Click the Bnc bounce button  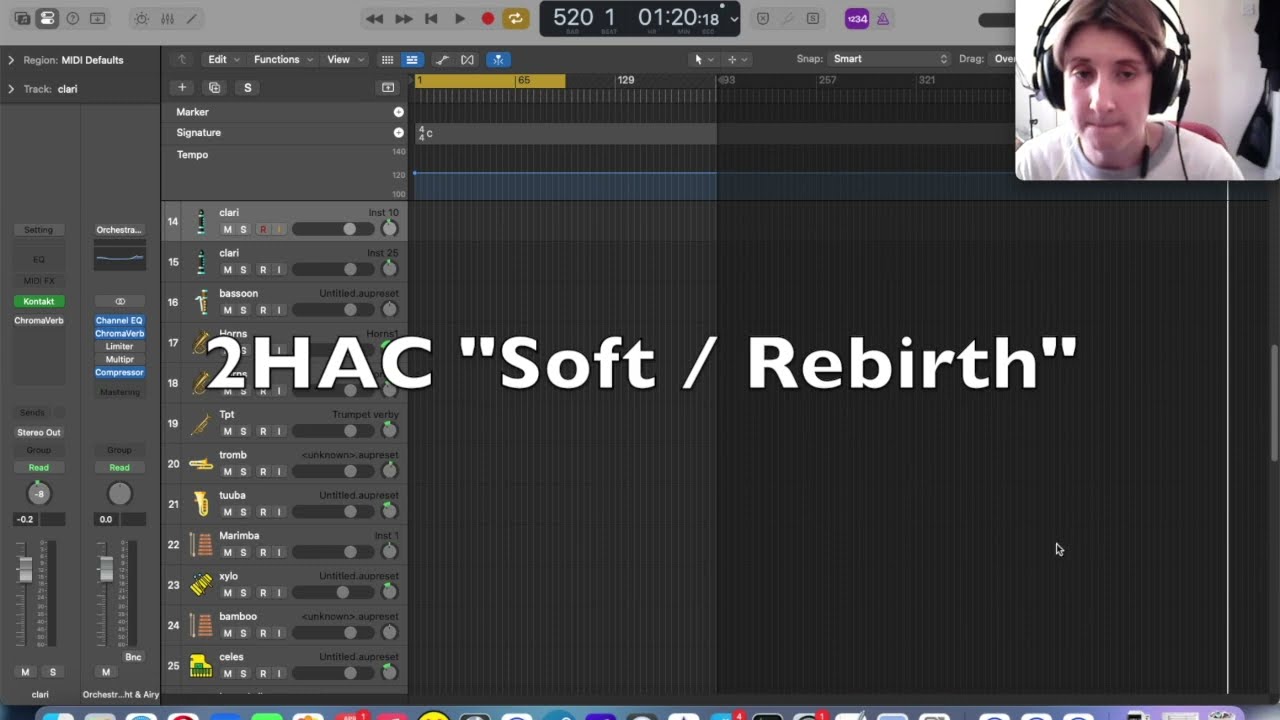[x=133, y=657]
